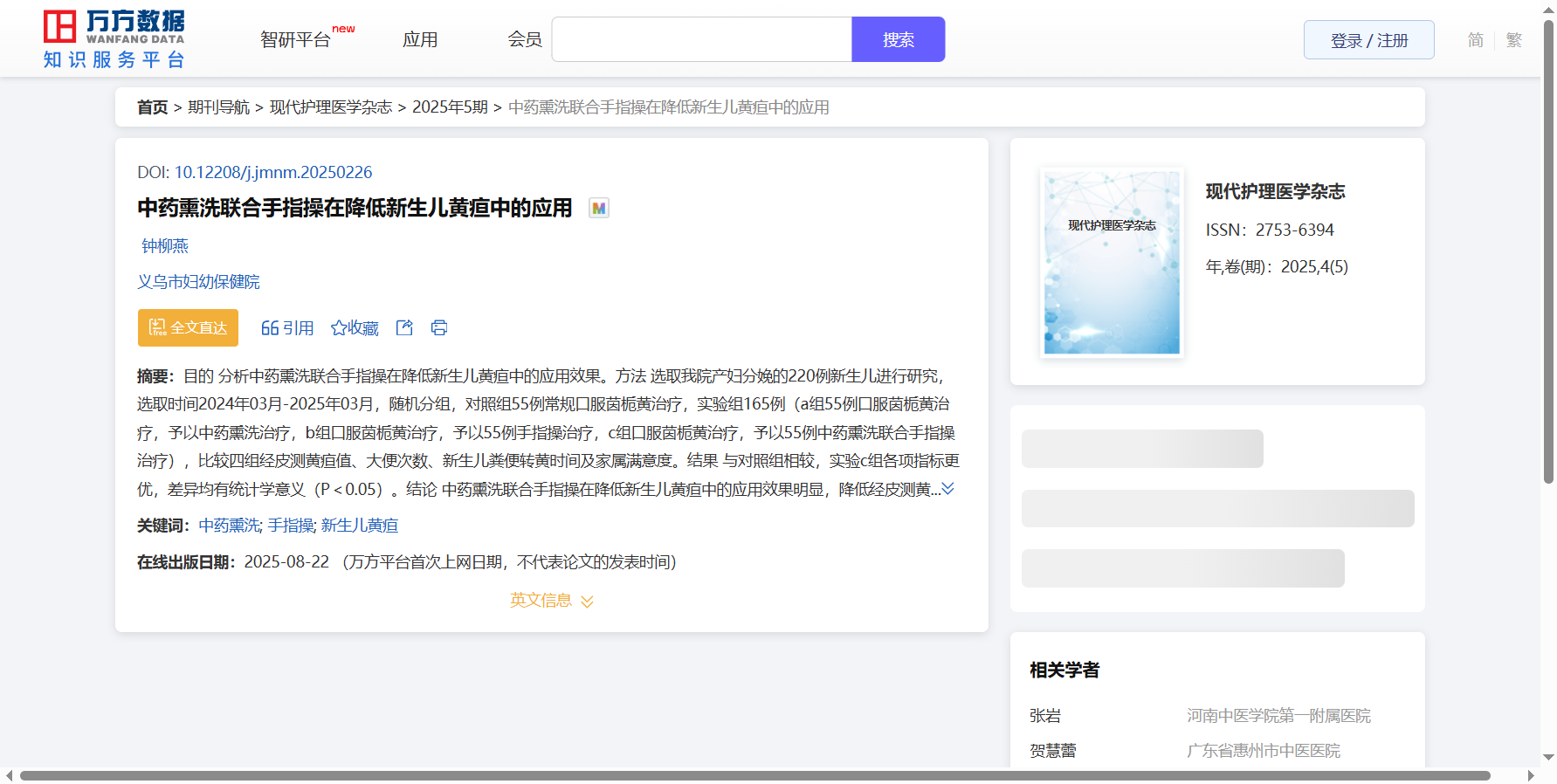Click the Wanfang Data logo
The image size is (1557, 784).
coord(114,39)
